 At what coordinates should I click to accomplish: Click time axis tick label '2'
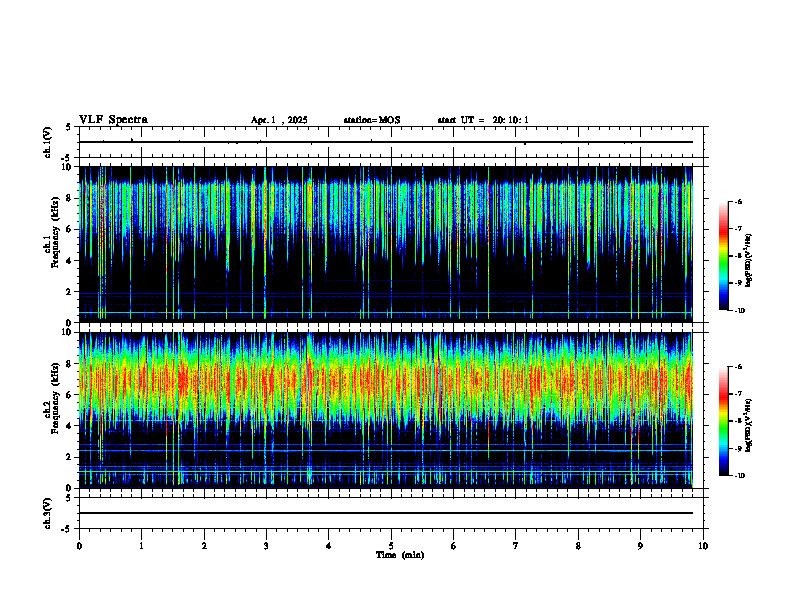coord(204,546)
